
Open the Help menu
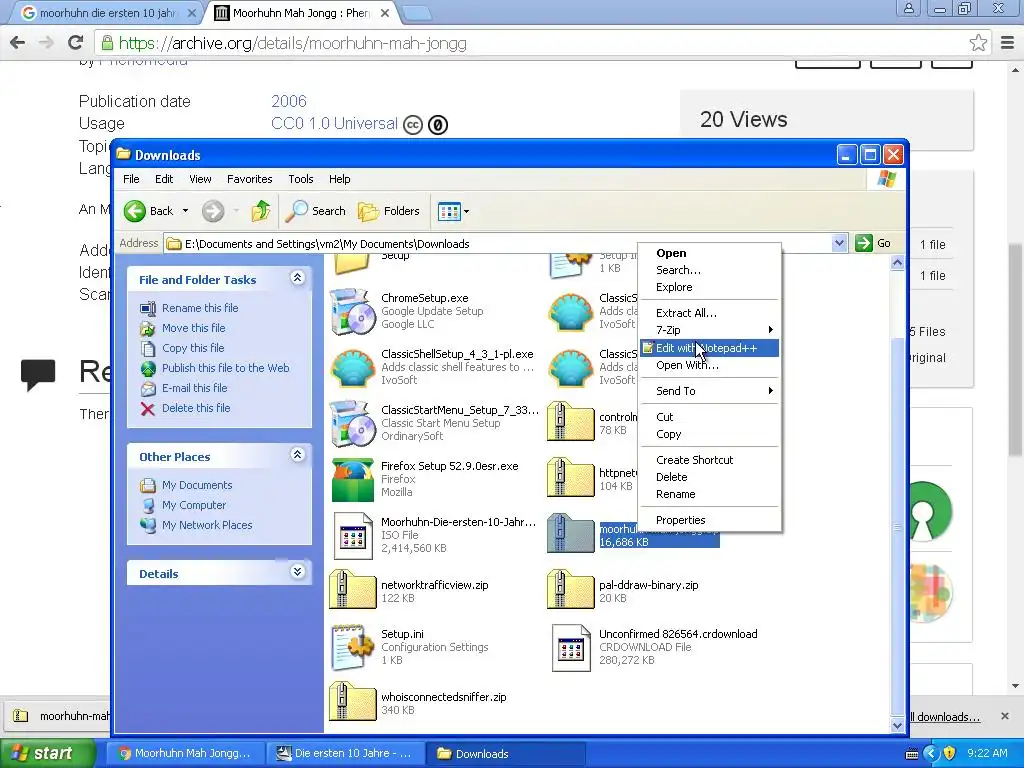click(339, 179)
